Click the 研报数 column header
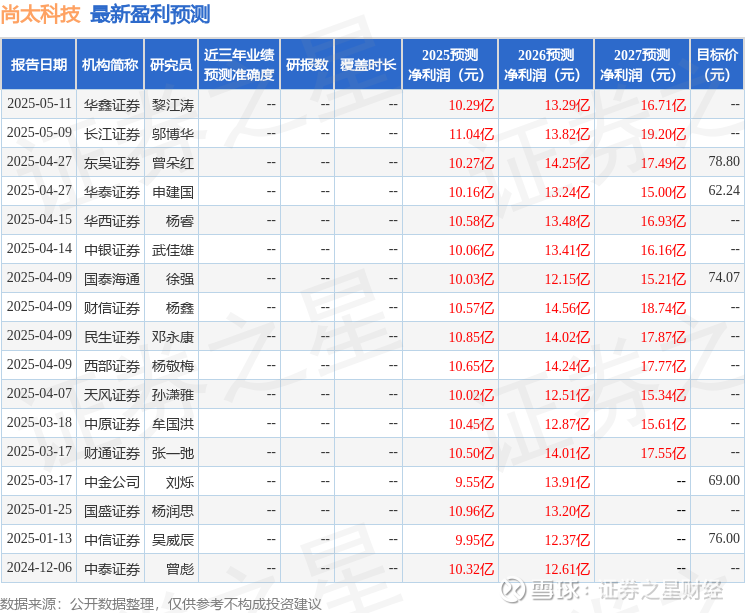The width and height of the screenshot is (745, 613). point(307,65)
